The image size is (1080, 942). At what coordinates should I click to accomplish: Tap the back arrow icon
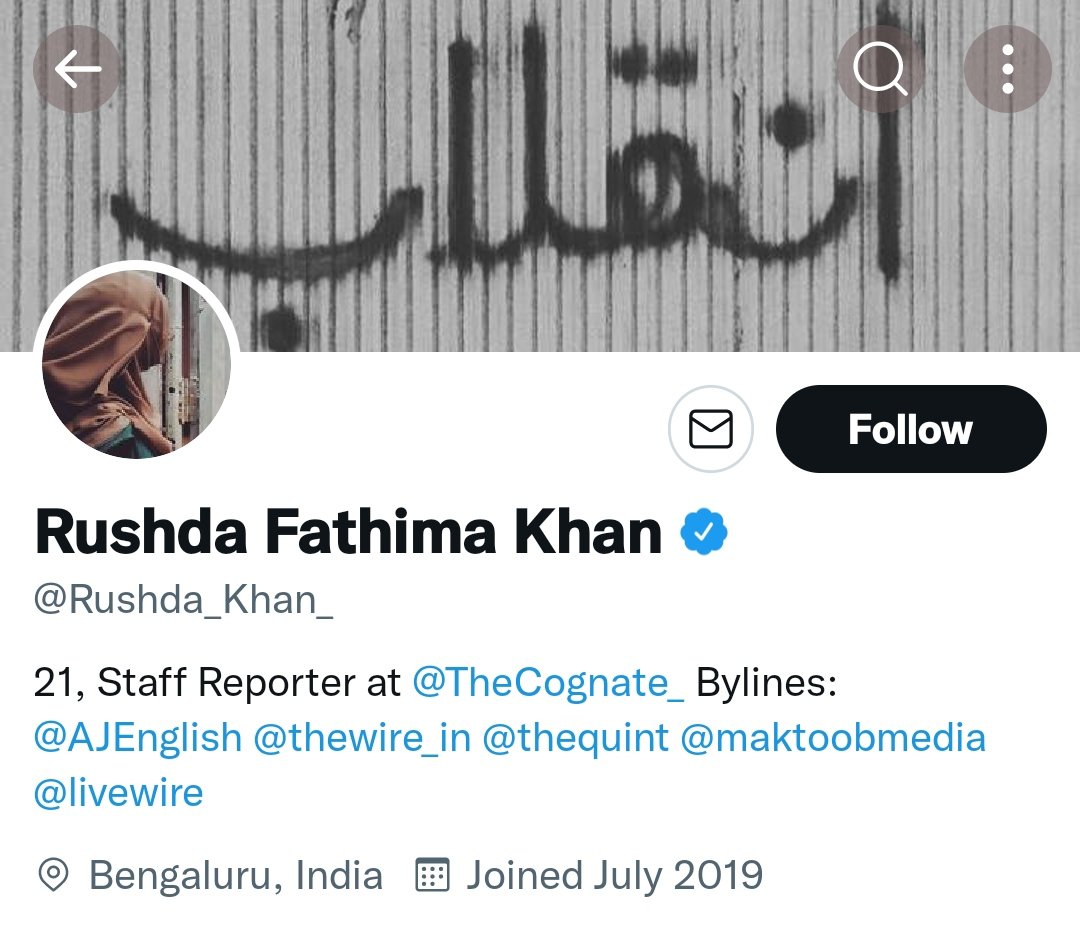[77, 69]
